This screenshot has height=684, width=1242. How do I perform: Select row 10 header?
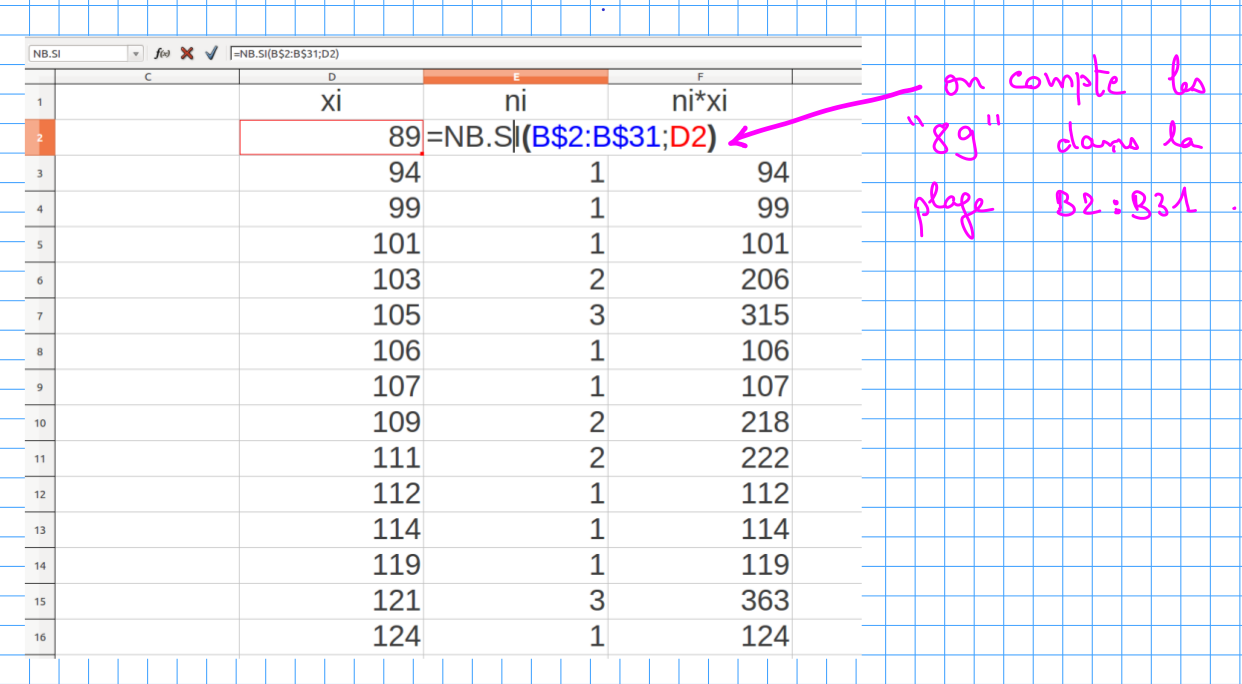39,423
